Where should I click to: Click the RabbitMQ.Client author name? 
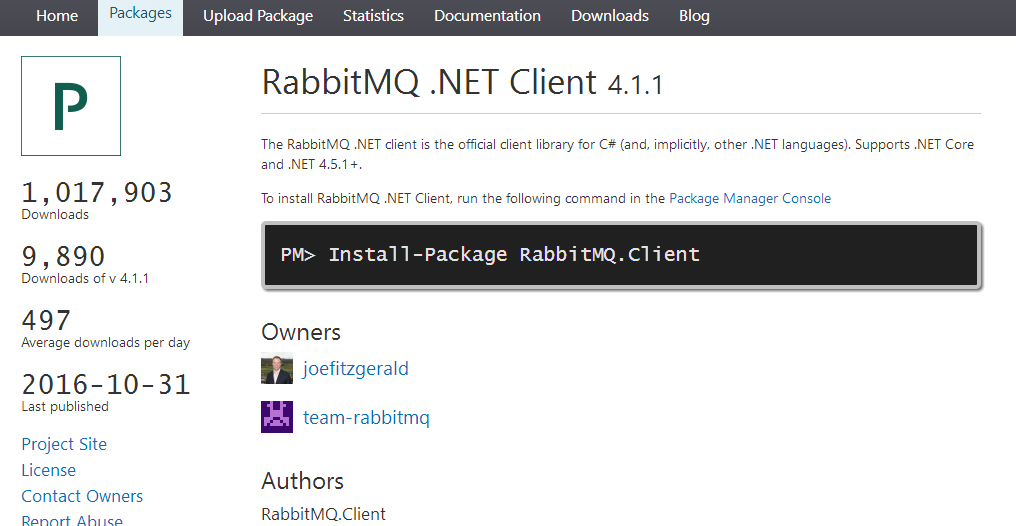point(323,514)
